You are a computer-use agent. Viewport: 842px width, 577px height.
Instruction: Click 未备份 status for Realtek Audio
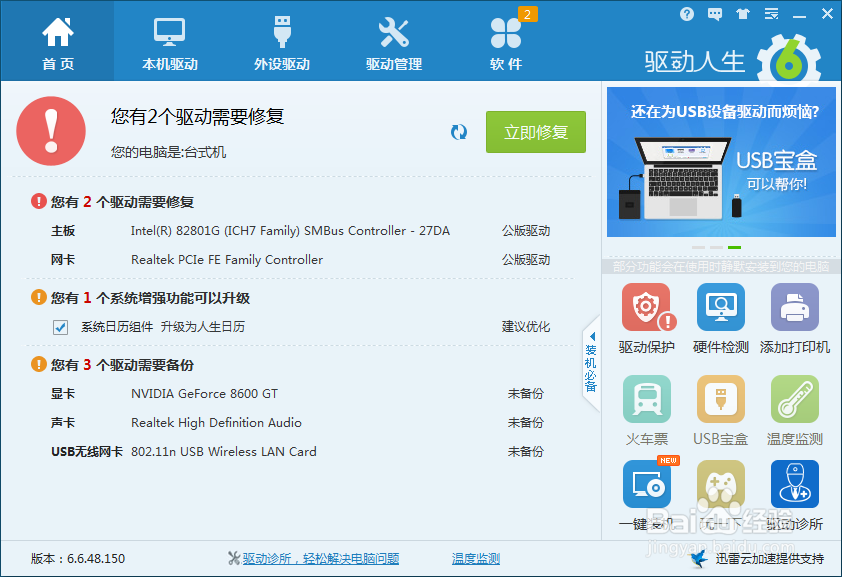click(x=526, y=423)
